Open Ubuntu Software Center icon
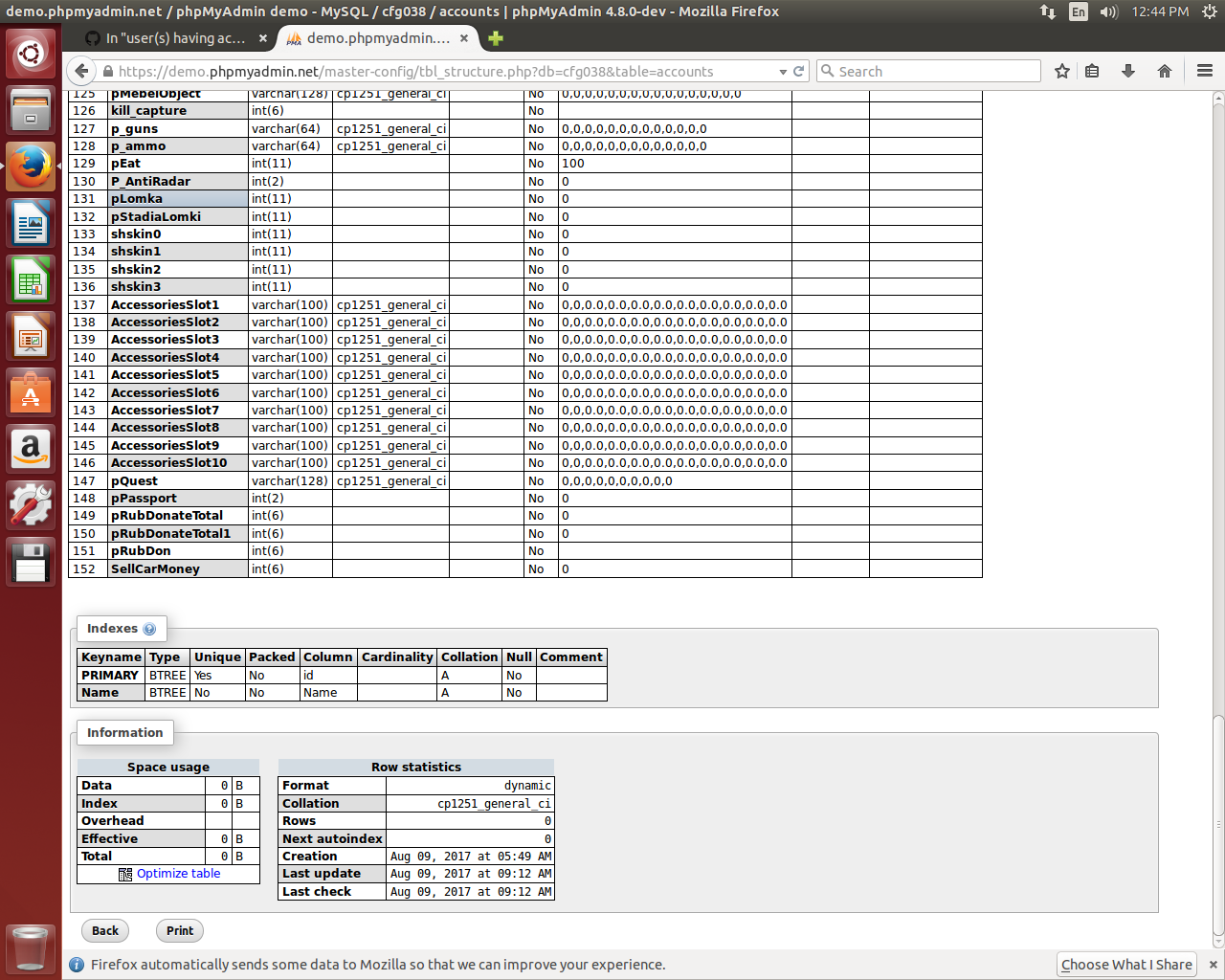The width and height of the screenshot is (1225, 980). pos(31,392)
